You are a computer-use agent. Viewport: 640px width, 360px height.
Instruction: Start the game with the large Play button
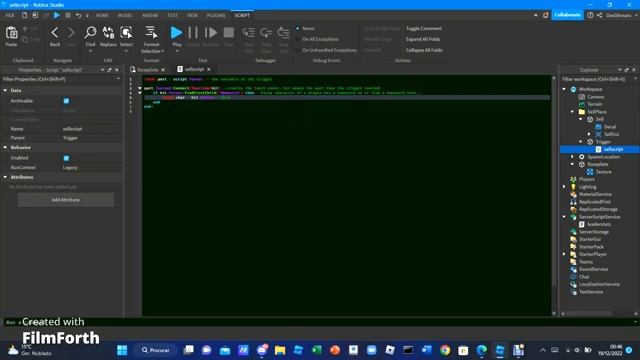click(x=177, y=32)
